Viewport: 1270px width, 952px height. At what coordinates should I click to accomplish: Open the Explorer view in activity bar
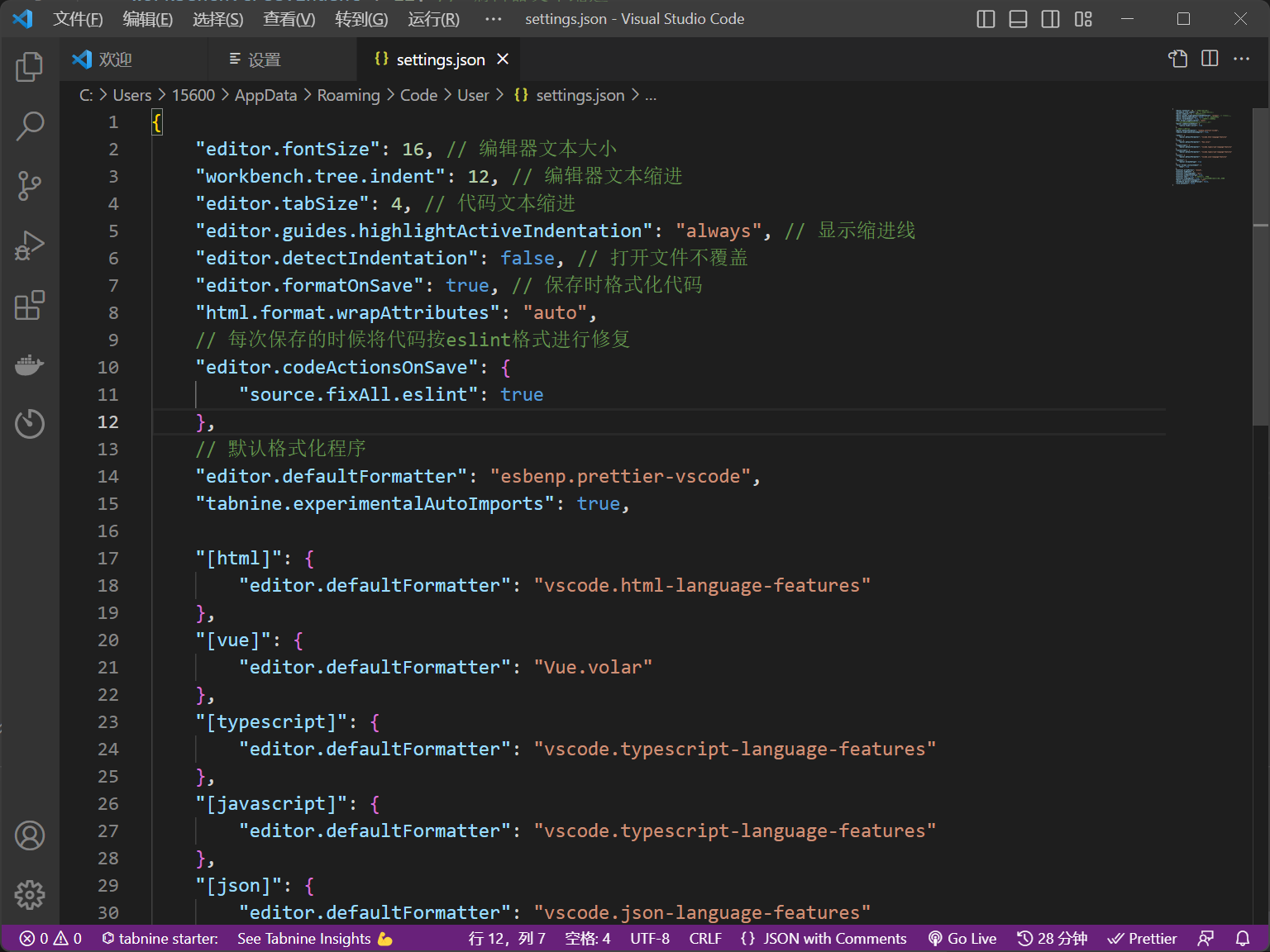pyautogui.click(x=30, y=67)
